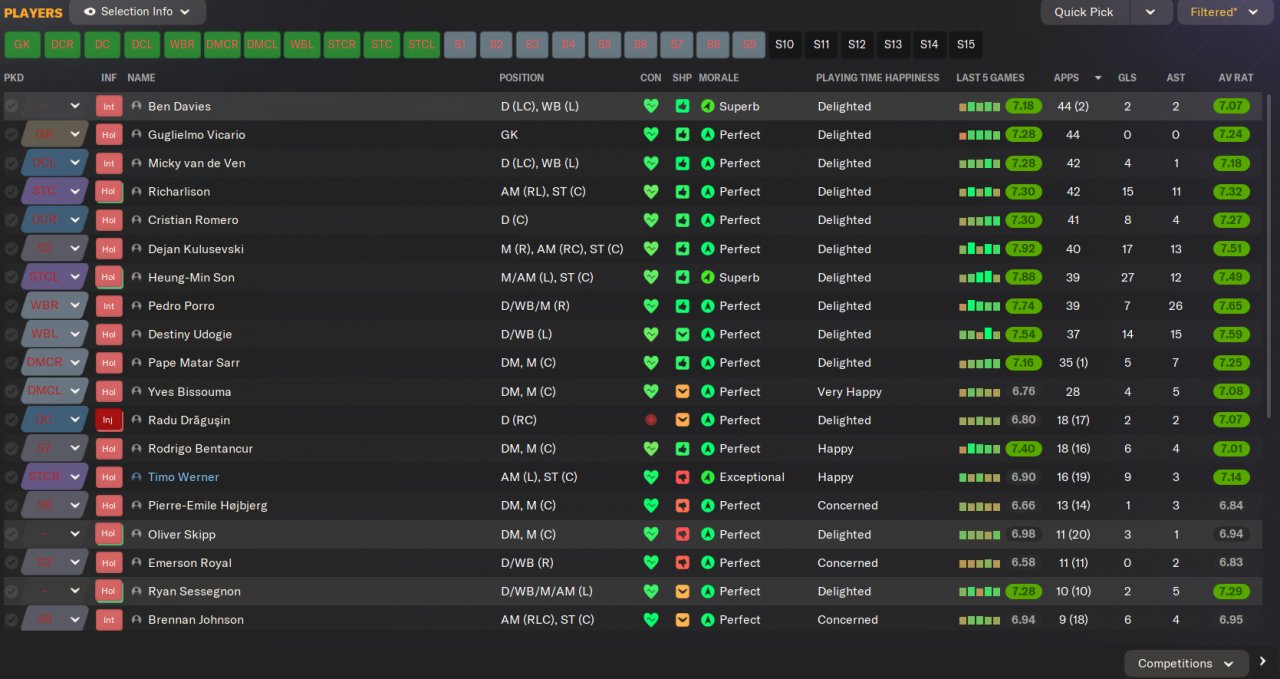
Task: Click the Quick Pick button
Action: click(1085, 12)
